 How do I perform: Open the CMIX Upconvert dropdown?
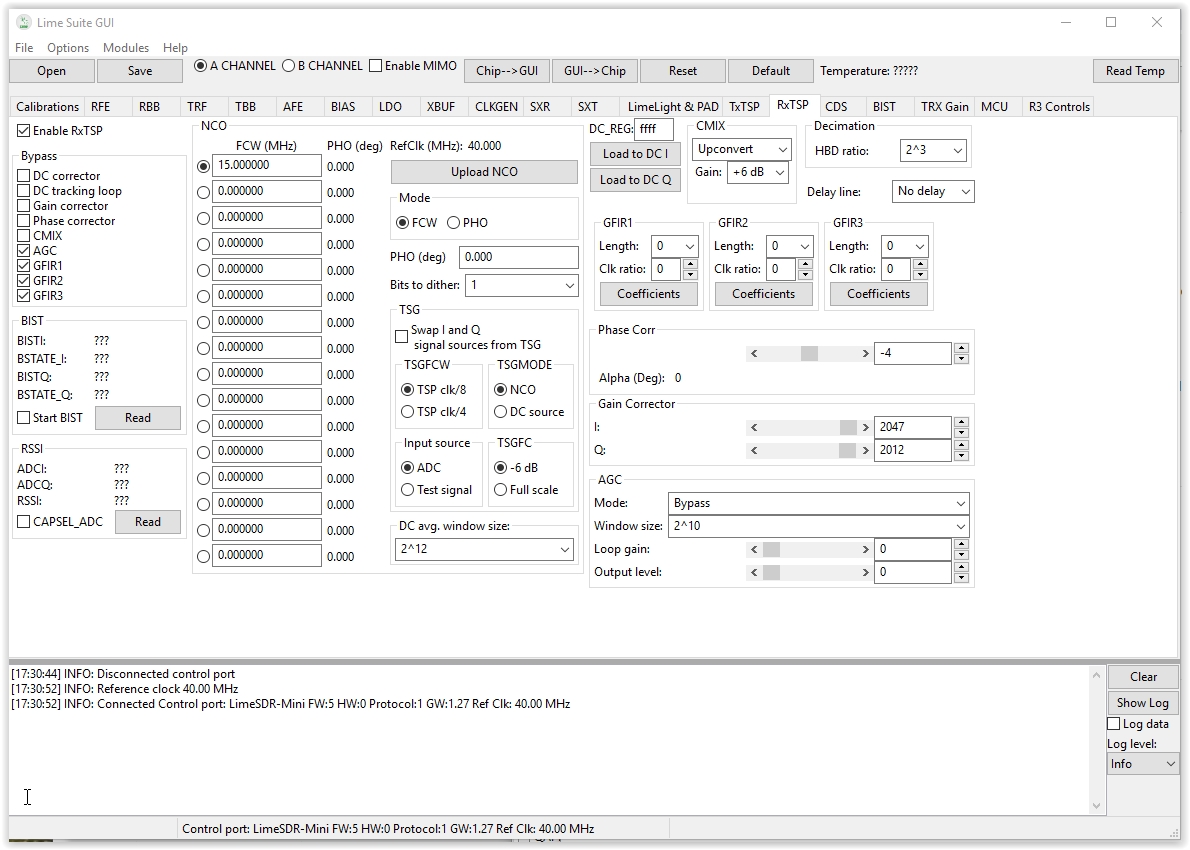click(743, 150)
